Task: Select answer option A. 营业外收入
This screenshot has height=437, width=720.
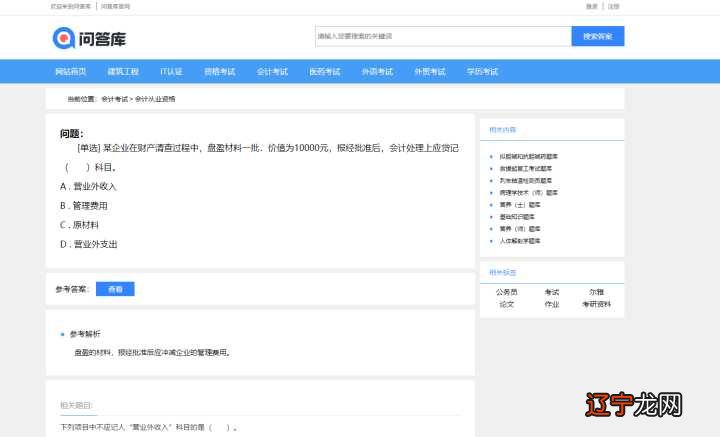Action: 88,186
